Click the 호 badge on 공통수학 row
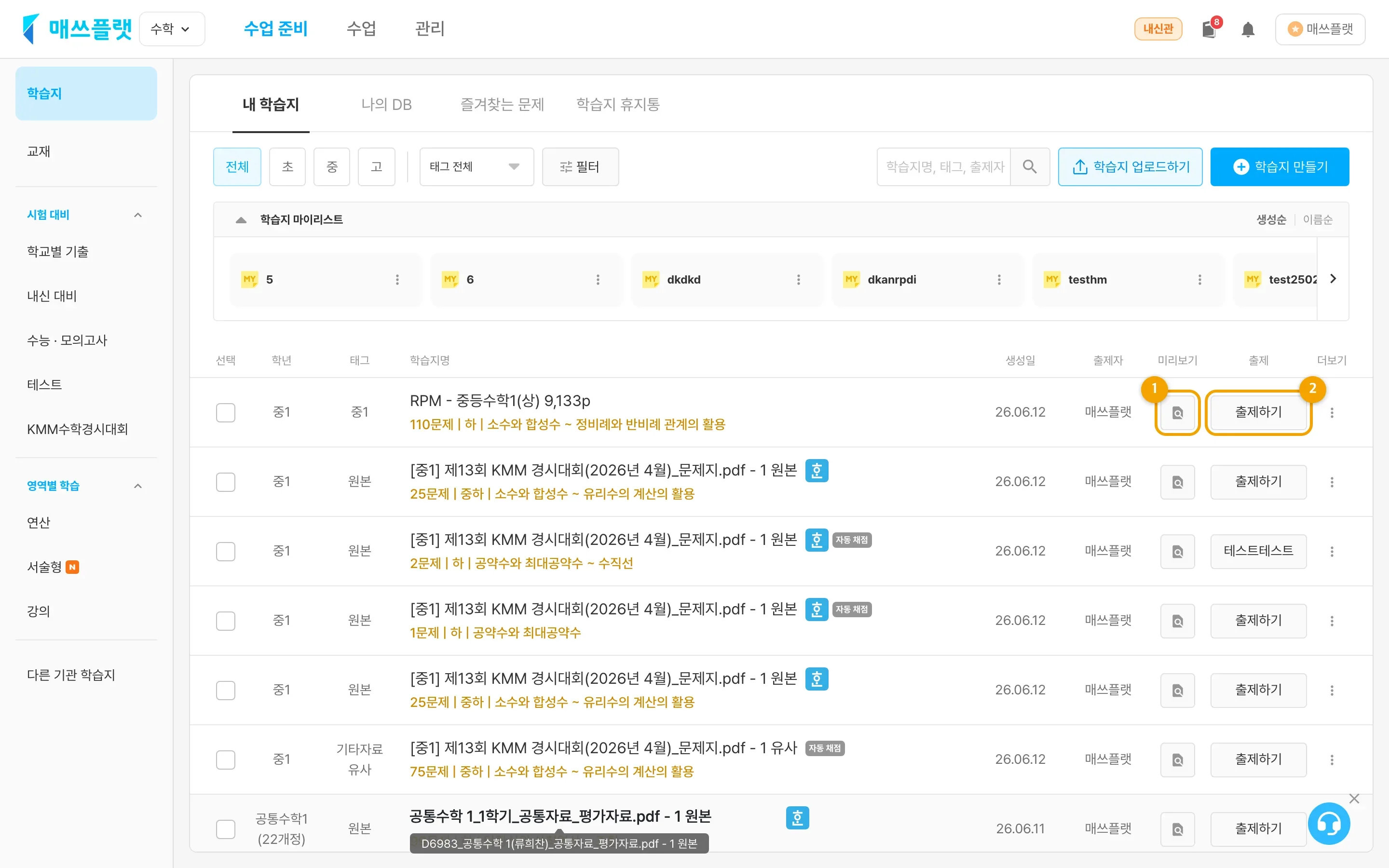The height and width of the screenshot is (868, 1389). point(797,818)
